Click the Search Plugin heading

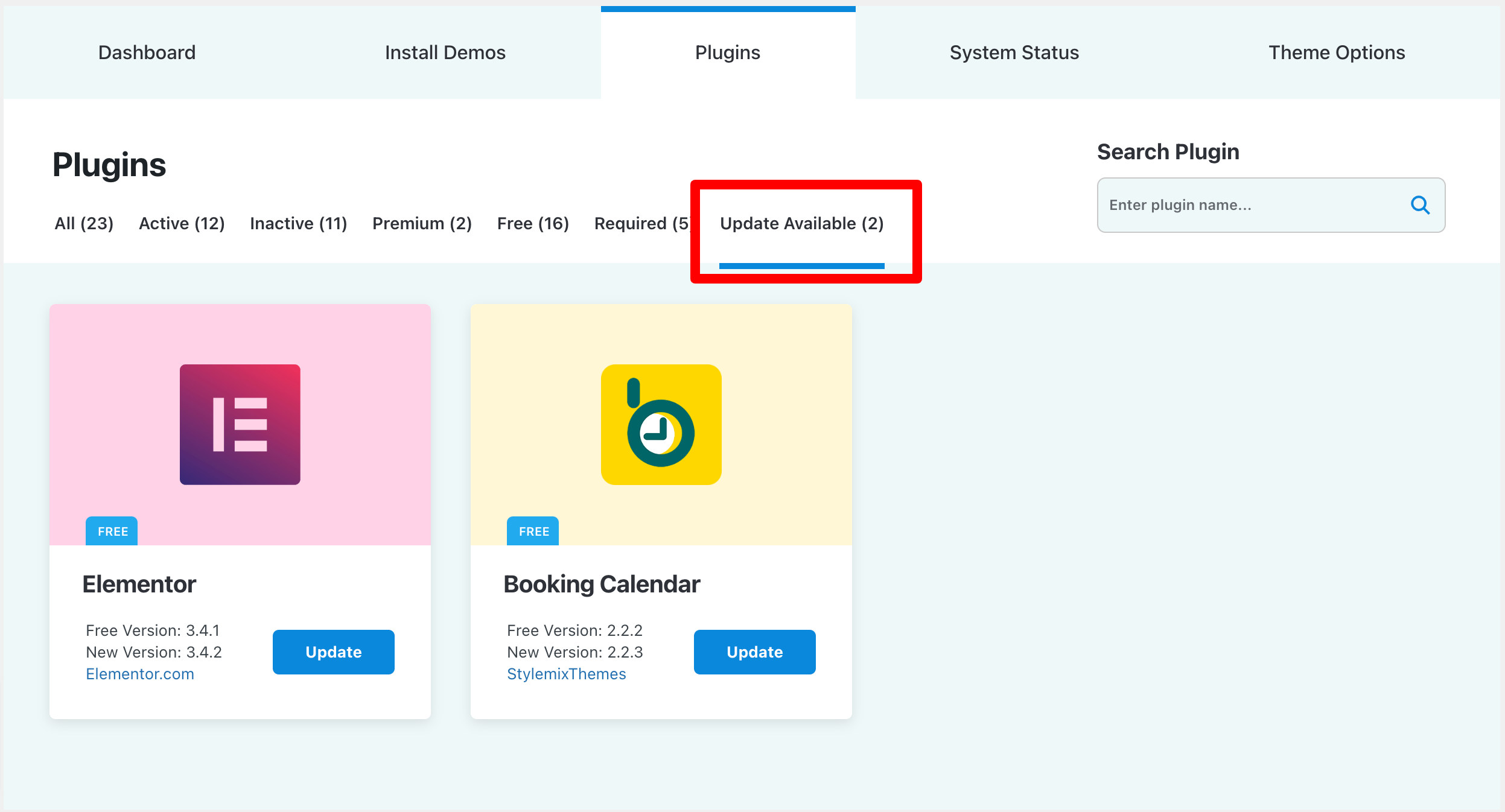(x=1168, y=151)
